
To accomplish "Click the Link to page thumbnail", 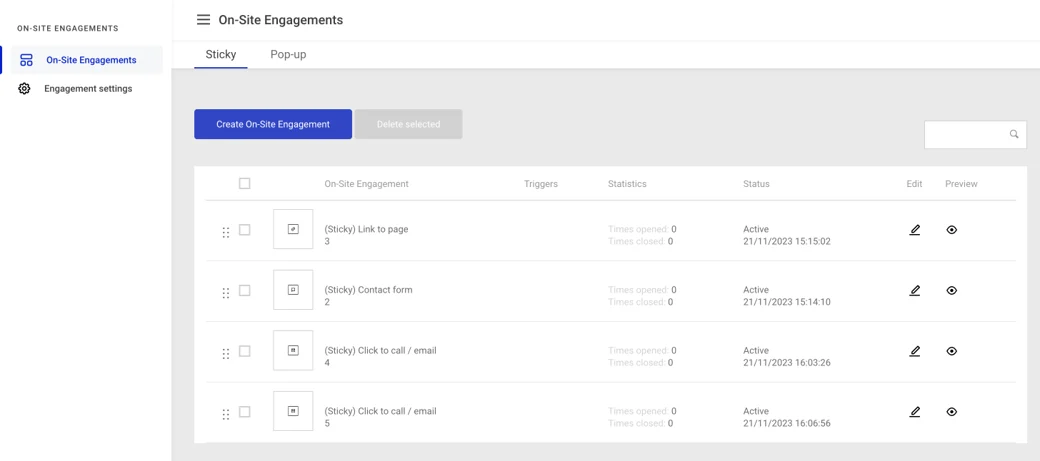I will (293, 230).
